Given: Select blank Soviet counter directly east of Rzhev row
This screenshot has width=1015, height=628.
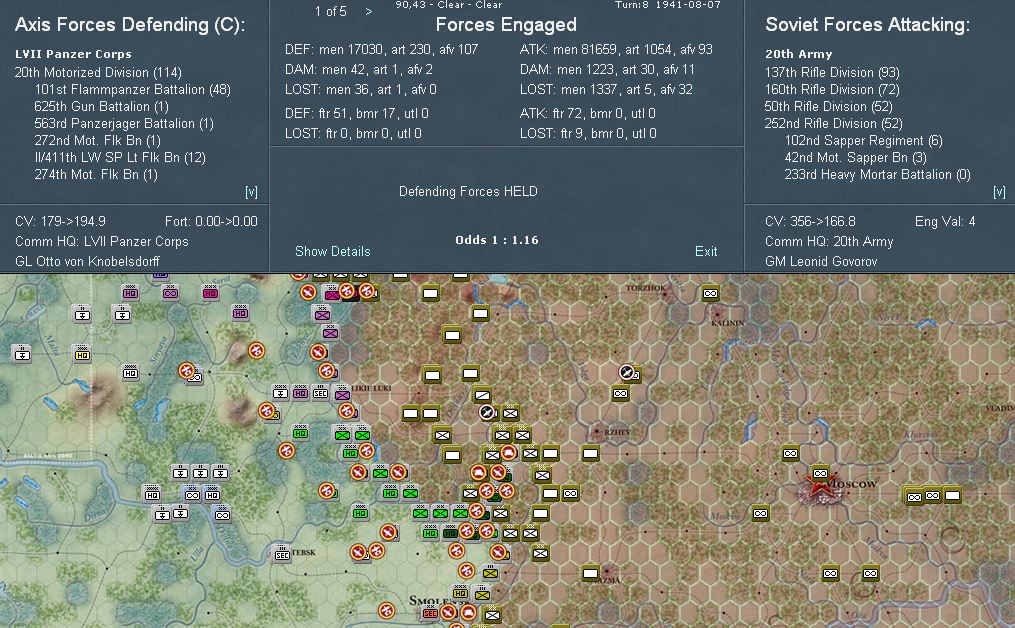Looking at the screenshot, I should point(590,453).
